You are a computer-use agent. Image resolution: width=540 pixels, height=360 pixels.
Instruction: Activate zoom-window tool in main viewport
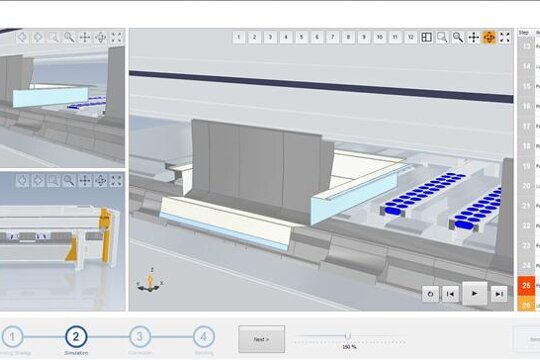442,37
